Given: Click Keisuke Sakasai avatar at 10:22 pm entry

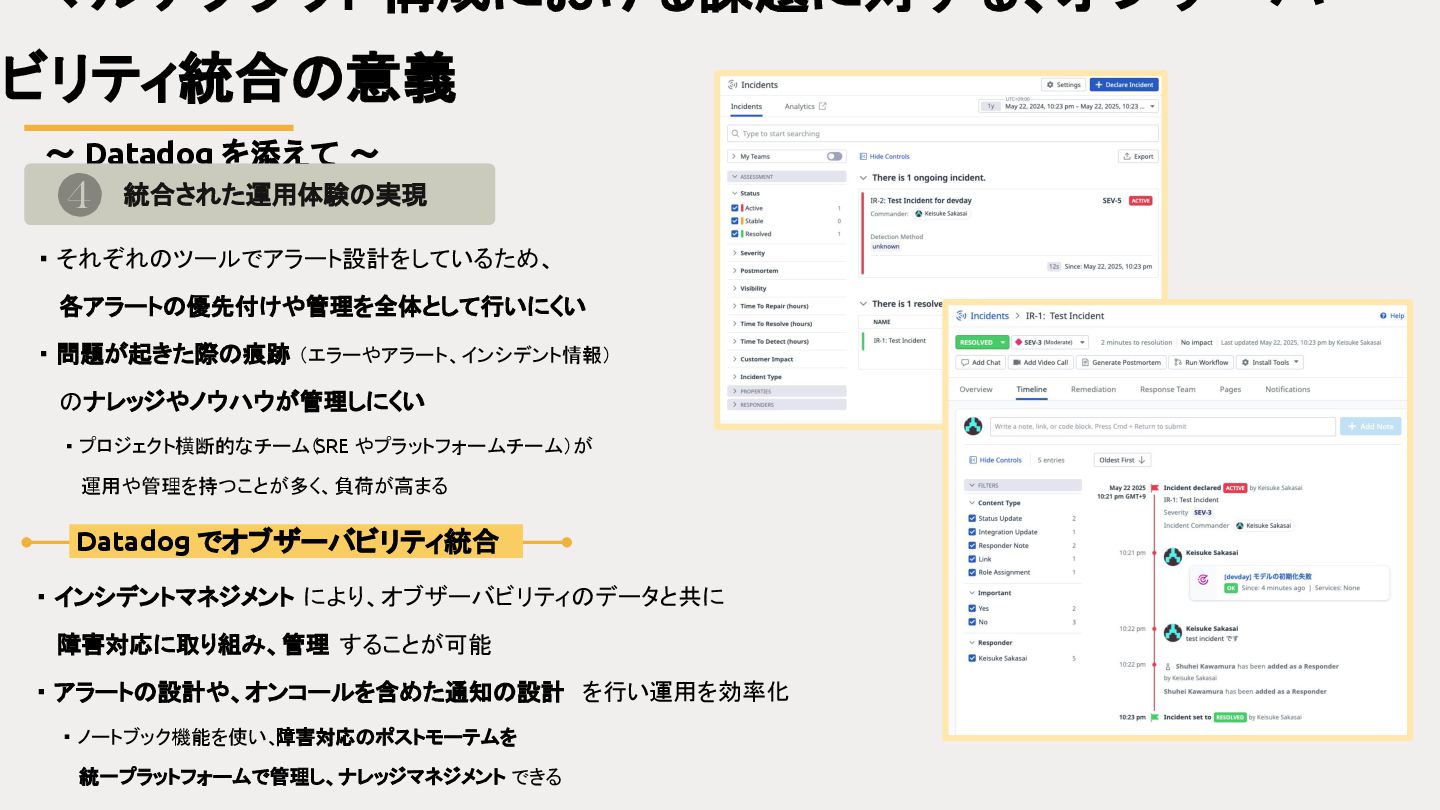Looking at the screenshot, I should (1173, 632).
